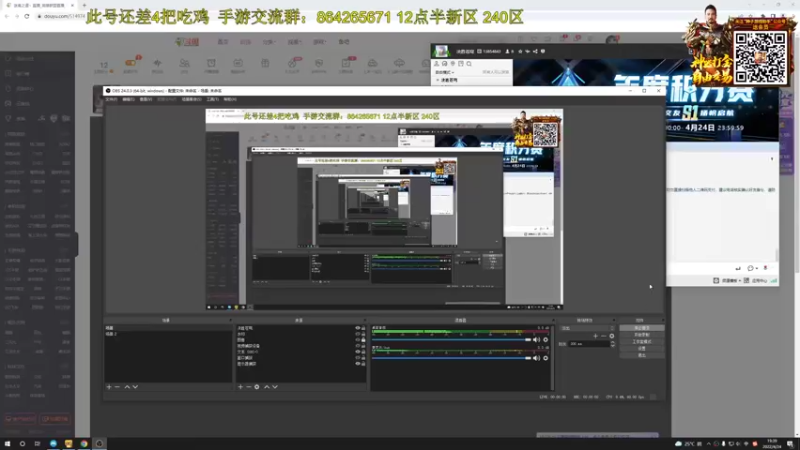Screen dimensions: 800x450
Task: Open source properties gear in Sources panel
Action: (257, 387)
